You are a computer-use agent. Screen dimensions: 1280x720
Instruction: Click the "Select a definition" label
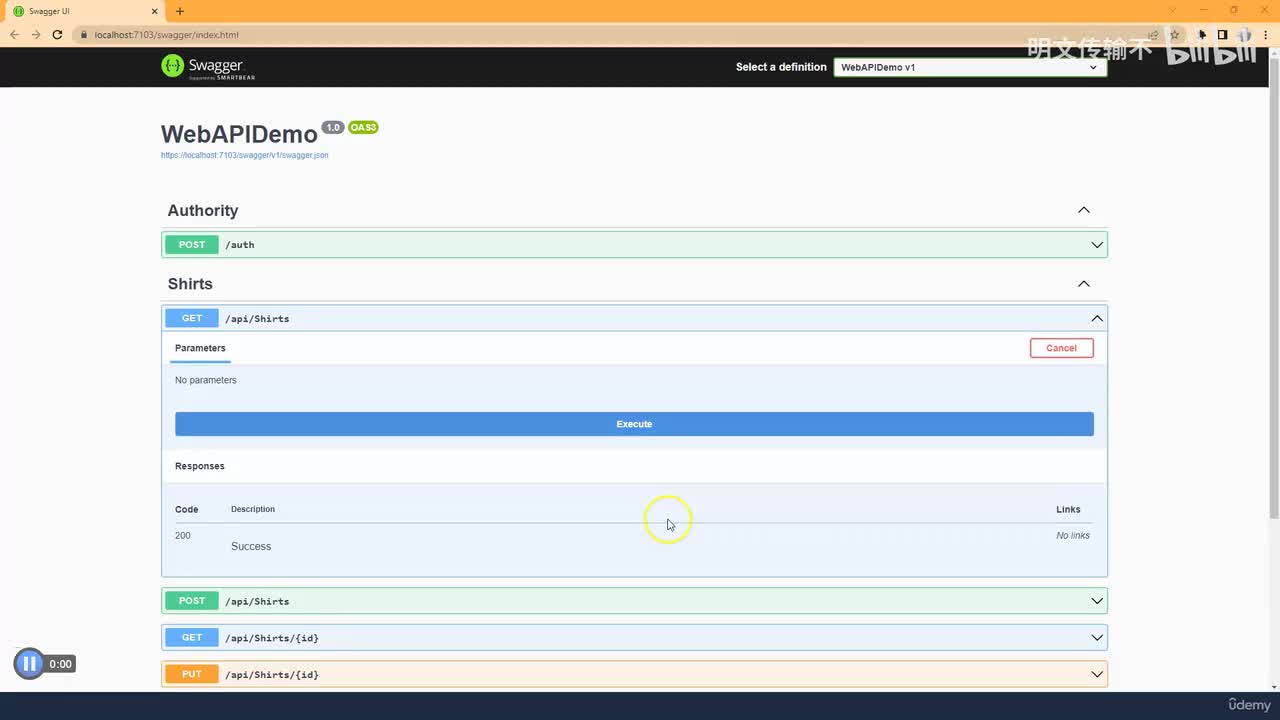[781, 67]
